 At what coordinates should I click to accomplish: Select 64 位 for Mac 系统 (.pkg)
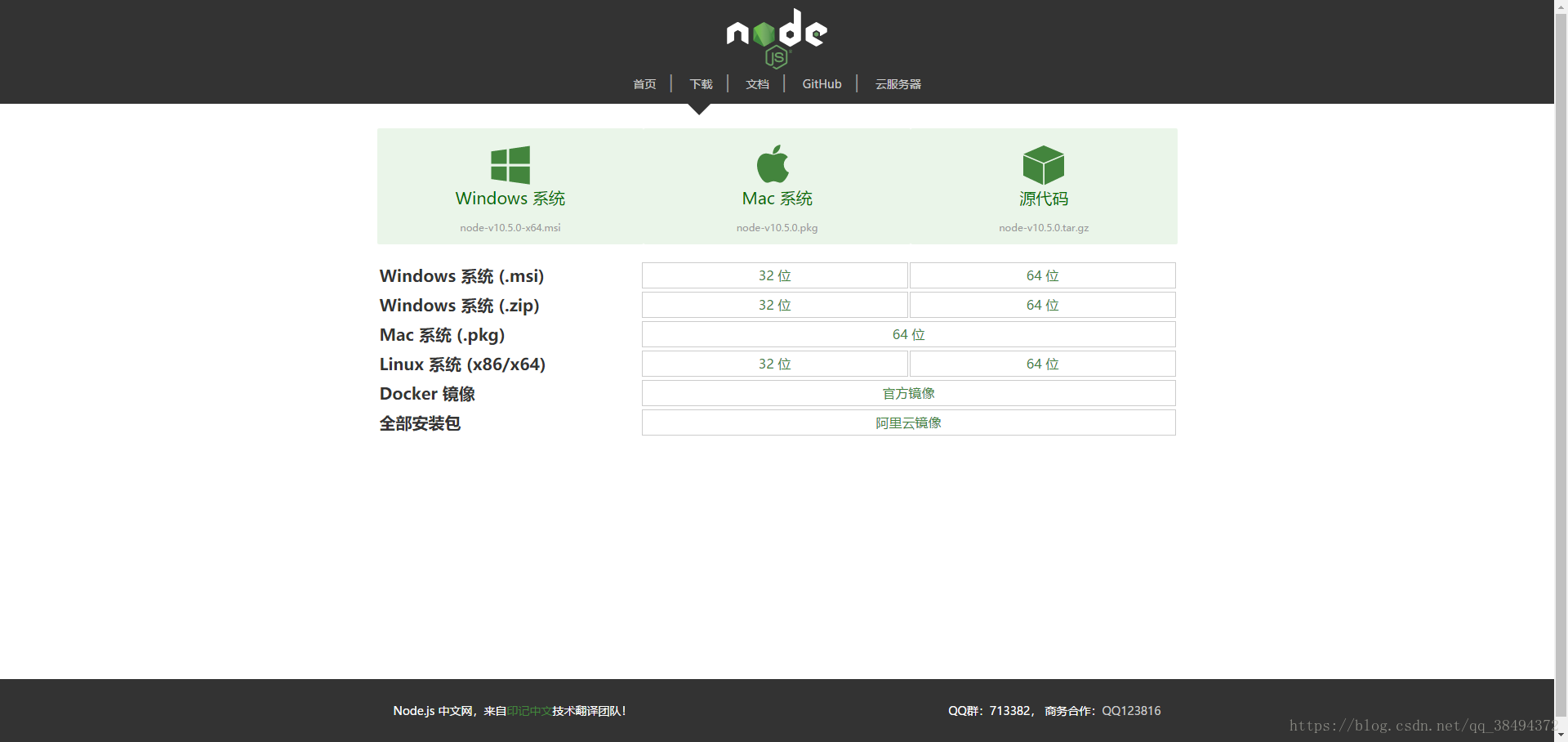pos(909,334)
